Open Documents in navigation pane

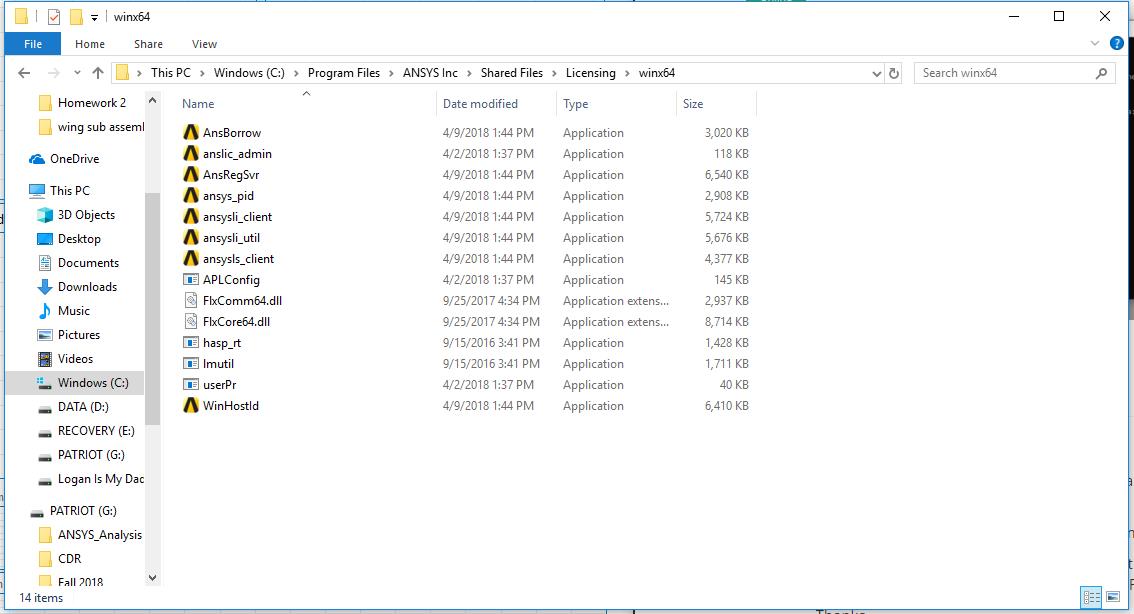click(x=88, y=263)
